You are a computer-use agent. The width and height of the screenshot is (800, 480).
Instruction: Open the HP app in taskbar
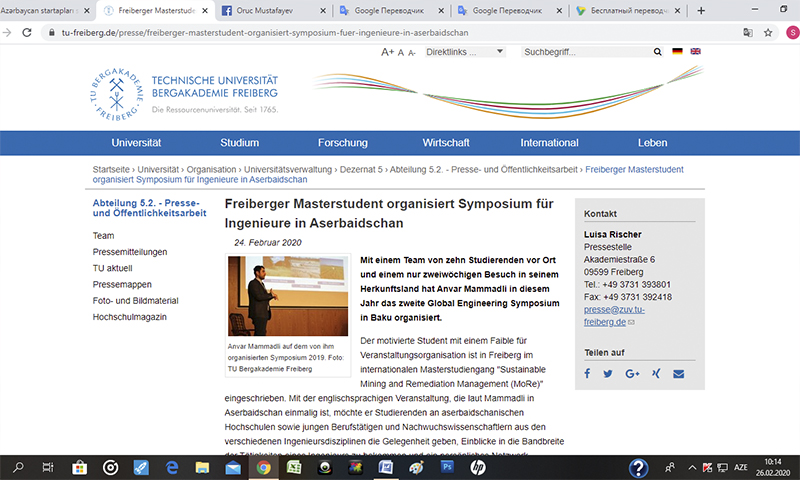click(478, 467)
